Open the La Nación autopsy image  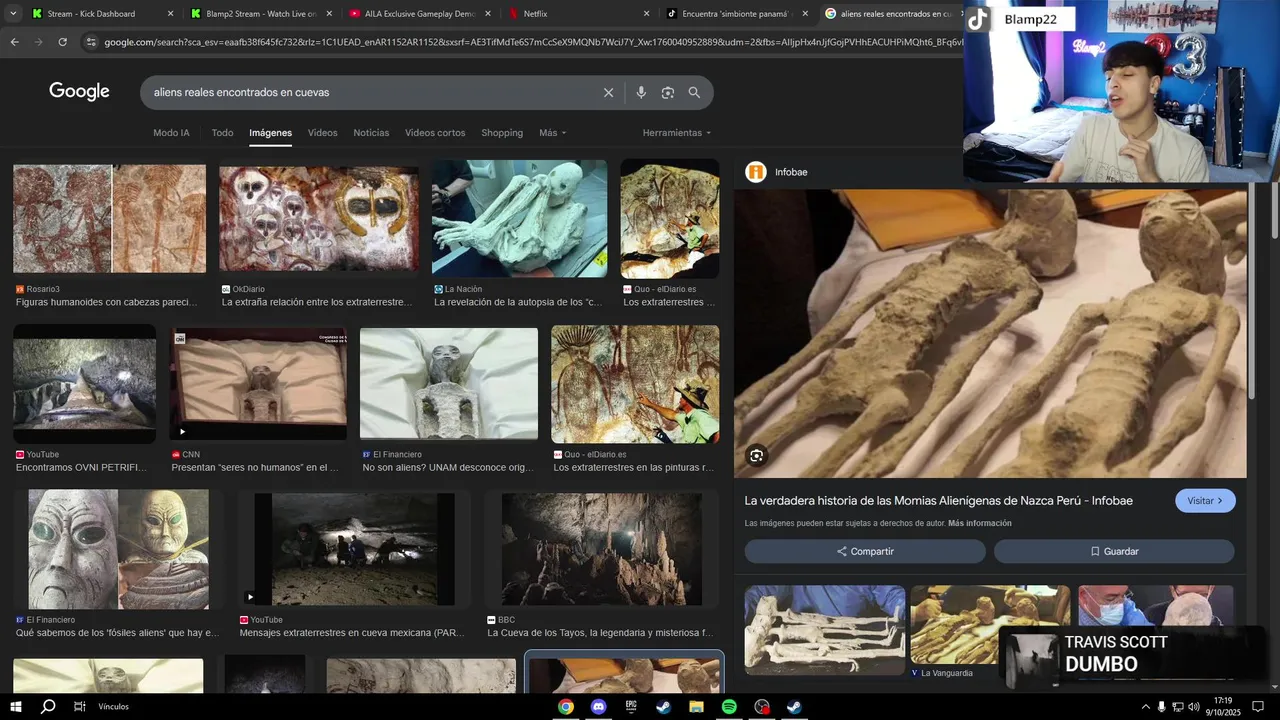click(x=519, y=218)
